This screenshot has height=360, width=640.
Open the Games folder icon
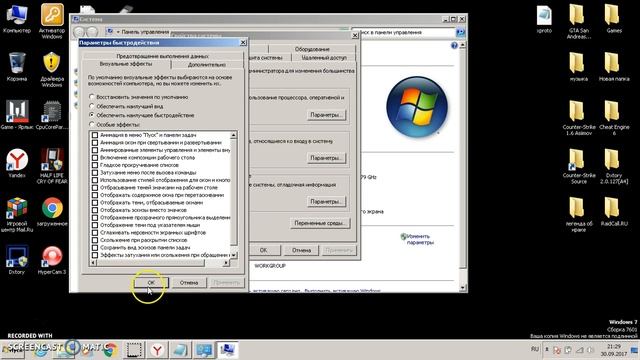pos(614,19)
